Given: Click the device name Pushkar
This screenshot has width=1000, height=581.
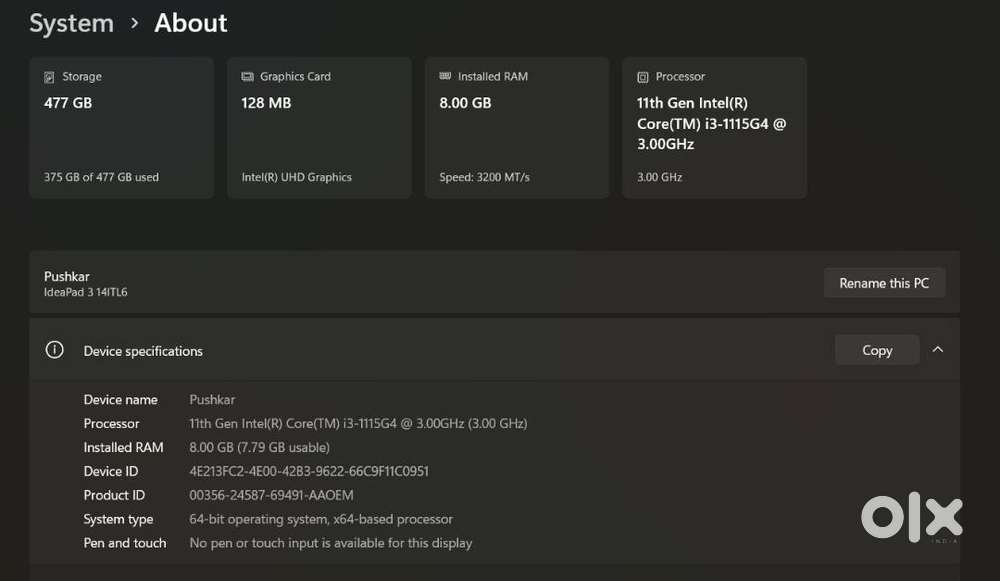Looking at the screenshot, I should point(212,399).
